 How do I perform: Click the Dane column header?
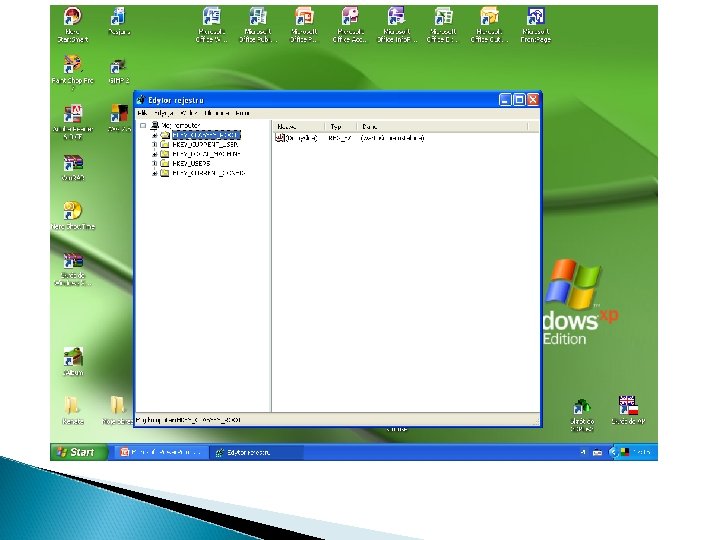(370, 126)
